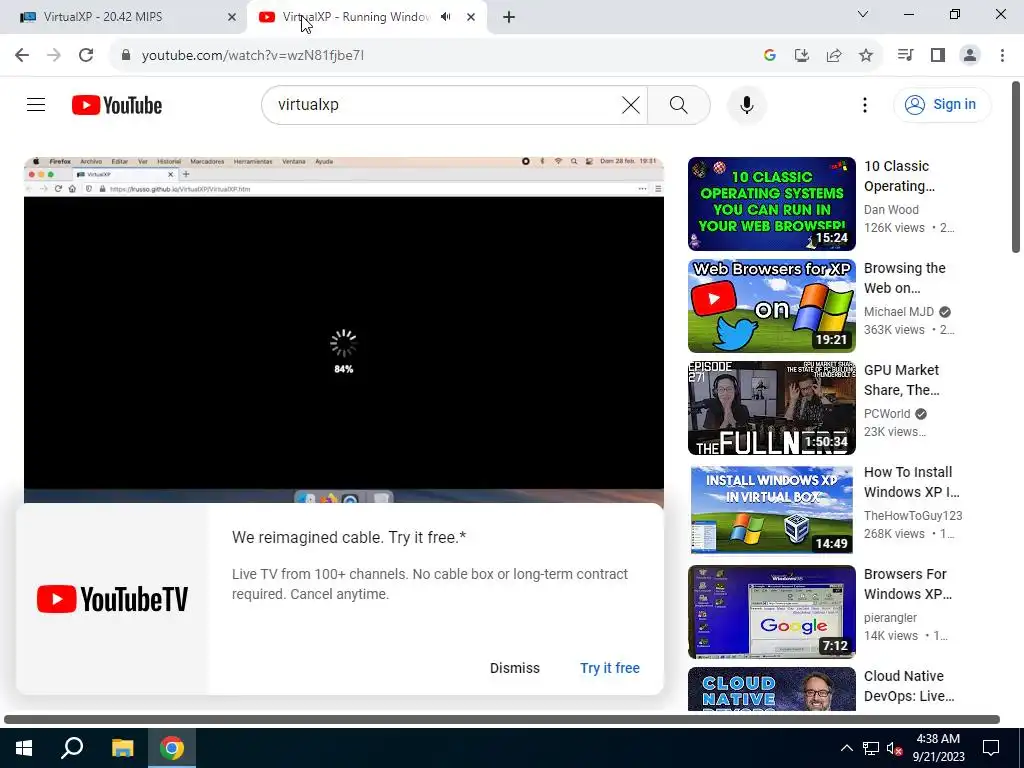Click the network tray icon
This screenshot has width=1024, height=768.
871,748
